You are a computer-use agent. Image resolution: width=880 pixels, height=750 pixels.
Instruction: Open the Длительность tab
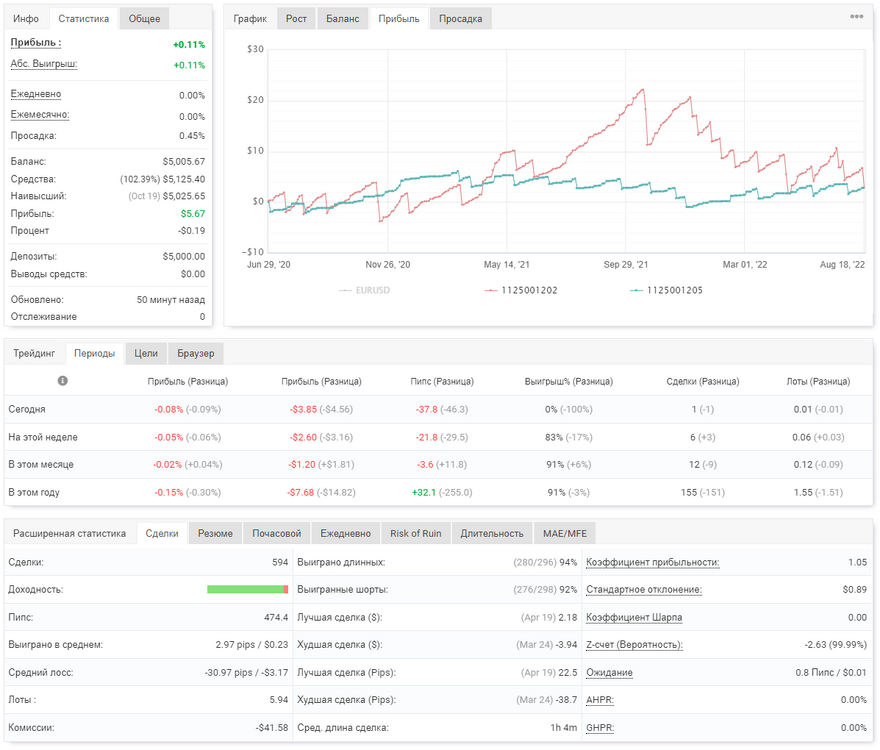pyautogui.click(x=492, y=533)
